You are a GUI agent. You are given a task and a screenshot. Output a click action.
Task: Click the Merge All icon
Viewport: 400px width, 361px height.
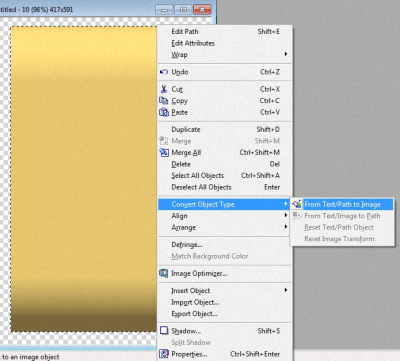[x=164, y=152]
